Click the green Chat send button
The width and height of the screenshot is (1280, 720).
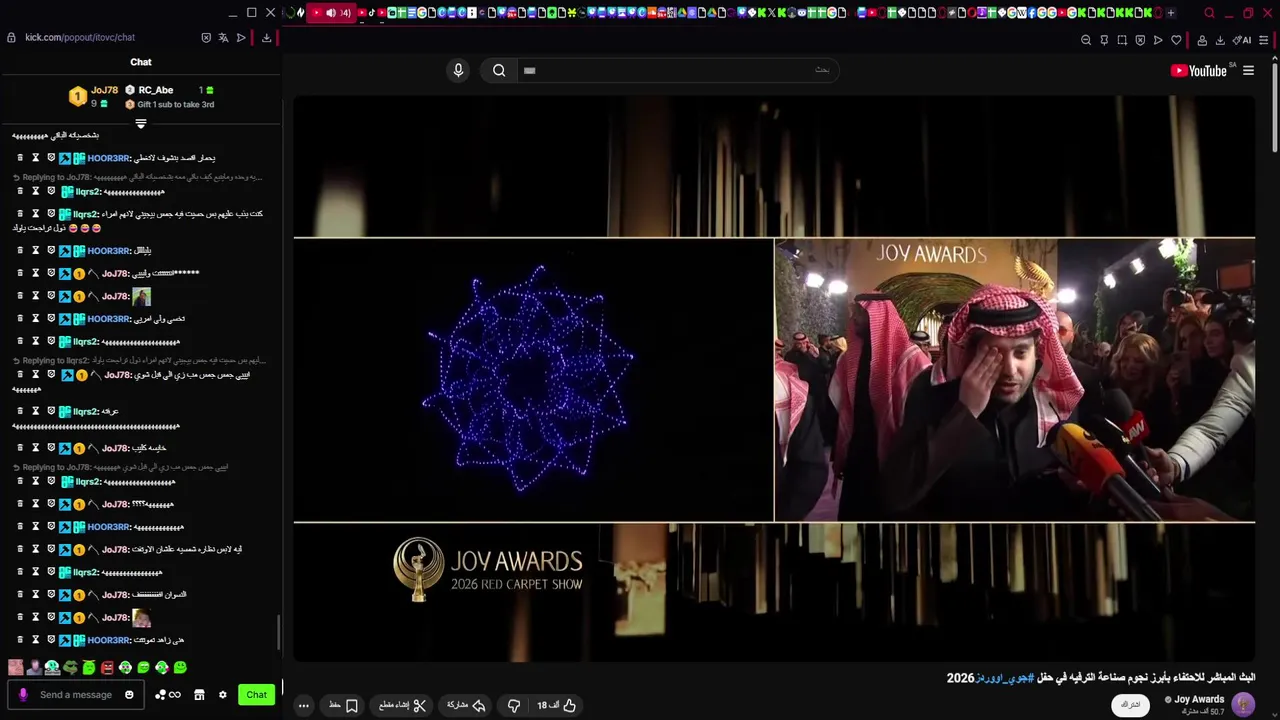pyautogui.click(x=257, y=695)
